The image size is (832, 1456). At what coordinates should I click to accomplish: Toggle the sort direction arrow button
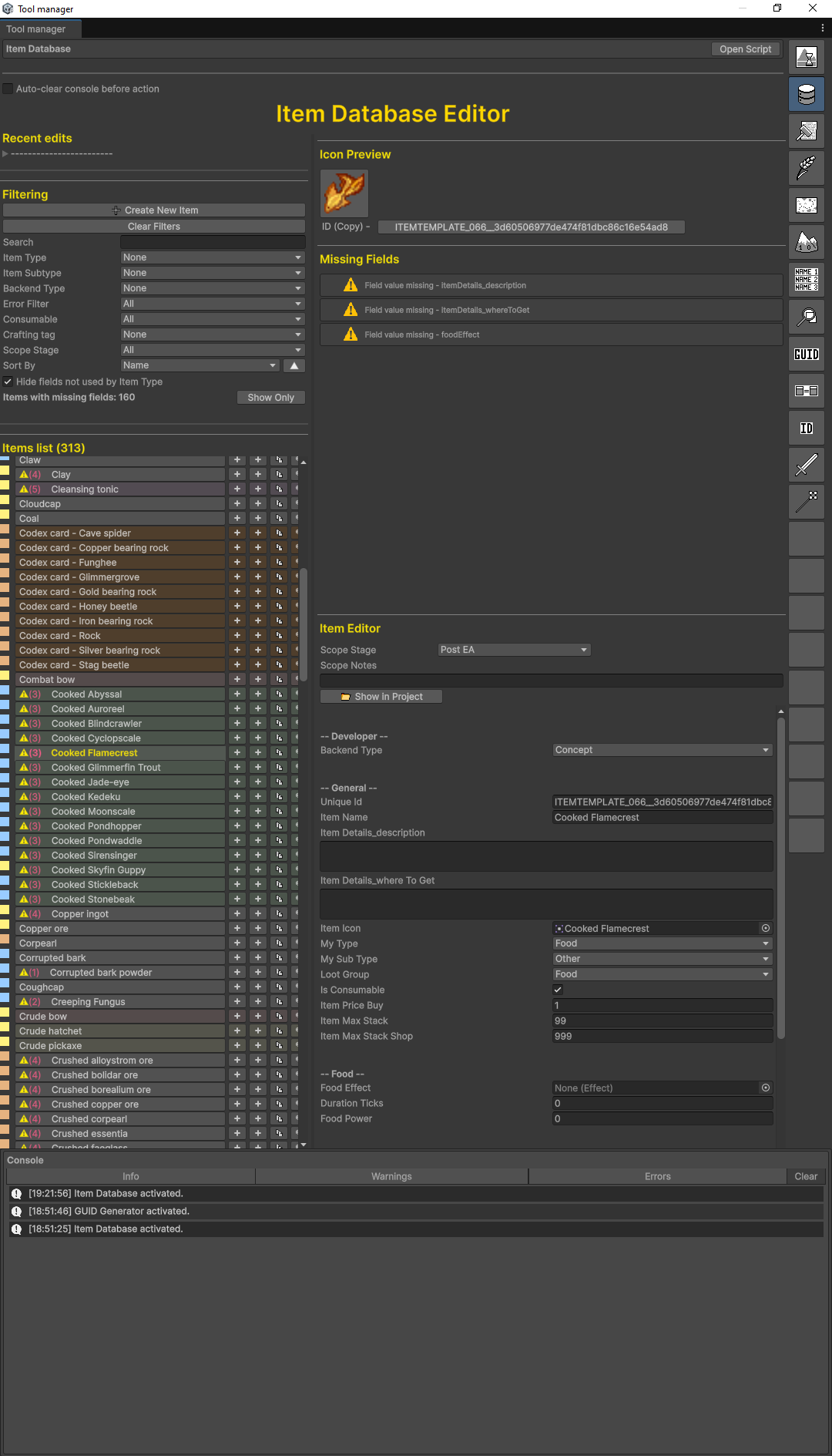(x=294, y=365)
